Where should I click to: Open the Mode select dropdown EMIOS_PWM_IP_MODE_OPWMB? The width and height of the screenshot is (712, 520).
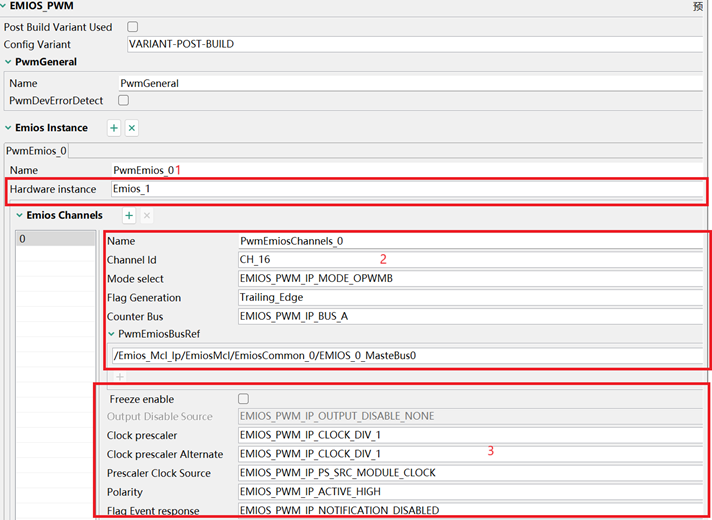470,278
